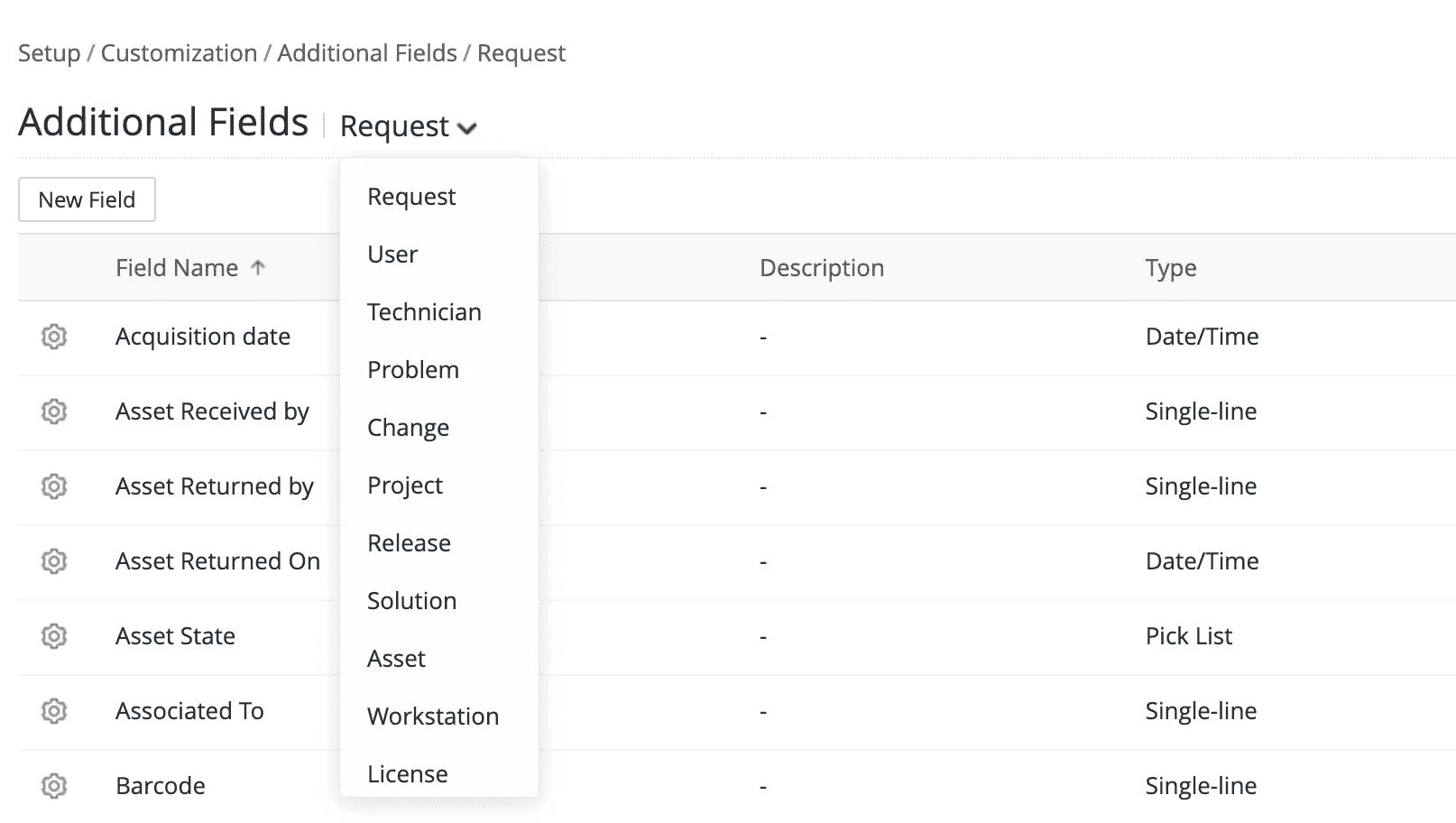Click the New Field button
The width and height of the screenshot is (1456, 823).
click(x=87, y=199)
